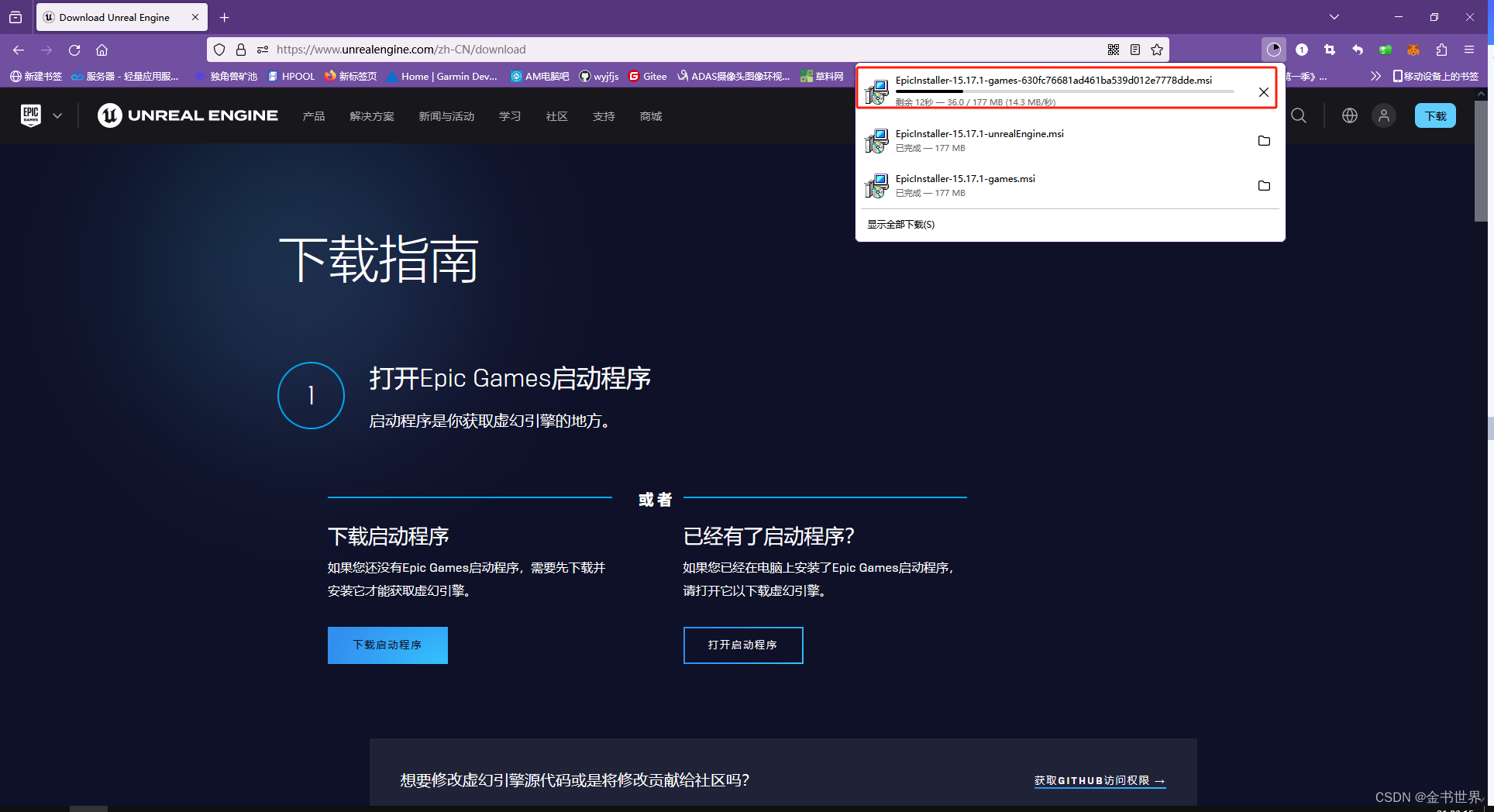Click the downloads progress pie indicator
The height and width of the screenshot is (812, 1494).
(x=1274, y=50)
